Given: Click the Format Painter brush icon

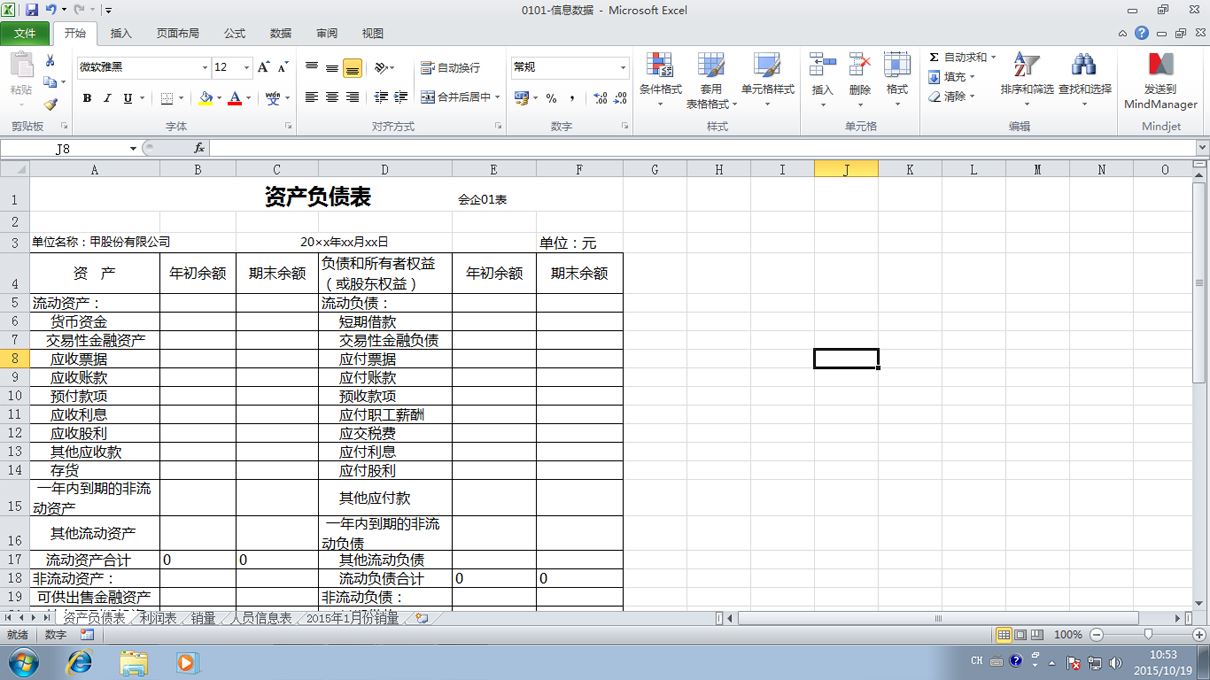Looking at the screenshot, I should click(x=50, y=103).
